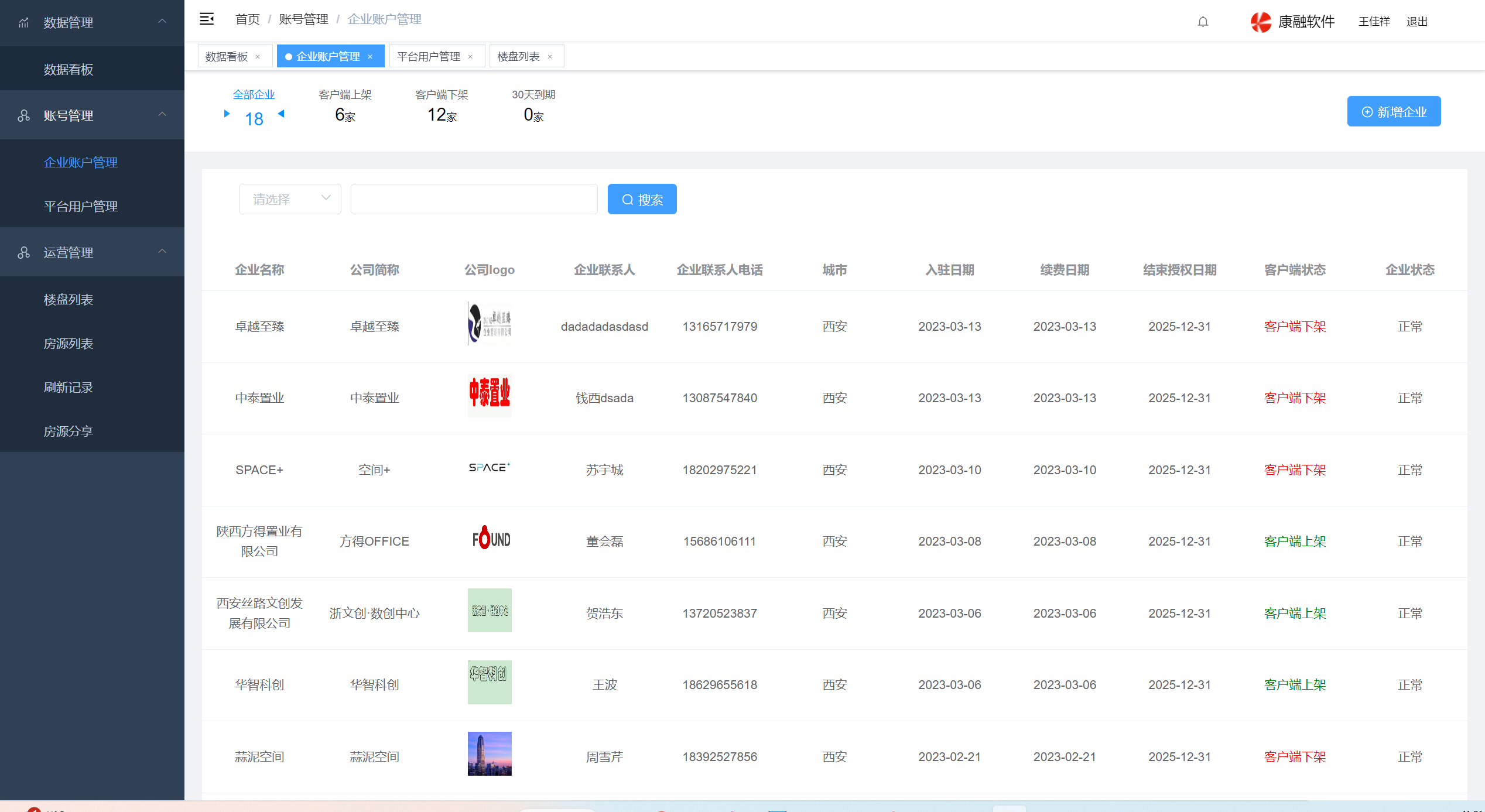This screenshot has height=812, width=1485.
Task: Filter by 30天到期 0家
Action: click(x=533, y=107)
